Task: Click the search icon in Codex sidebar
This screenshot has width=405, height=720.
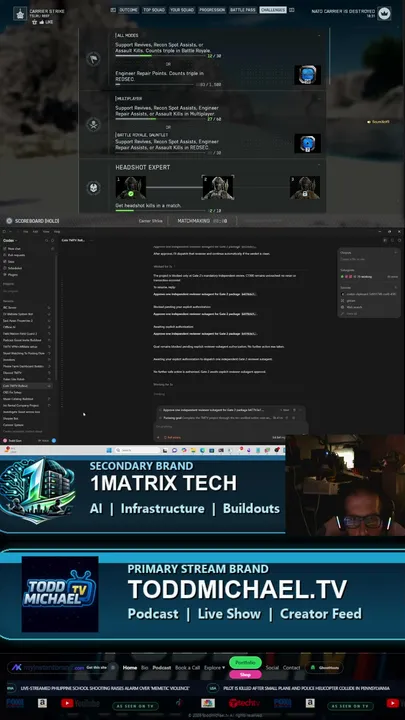Action: (46, 240)
